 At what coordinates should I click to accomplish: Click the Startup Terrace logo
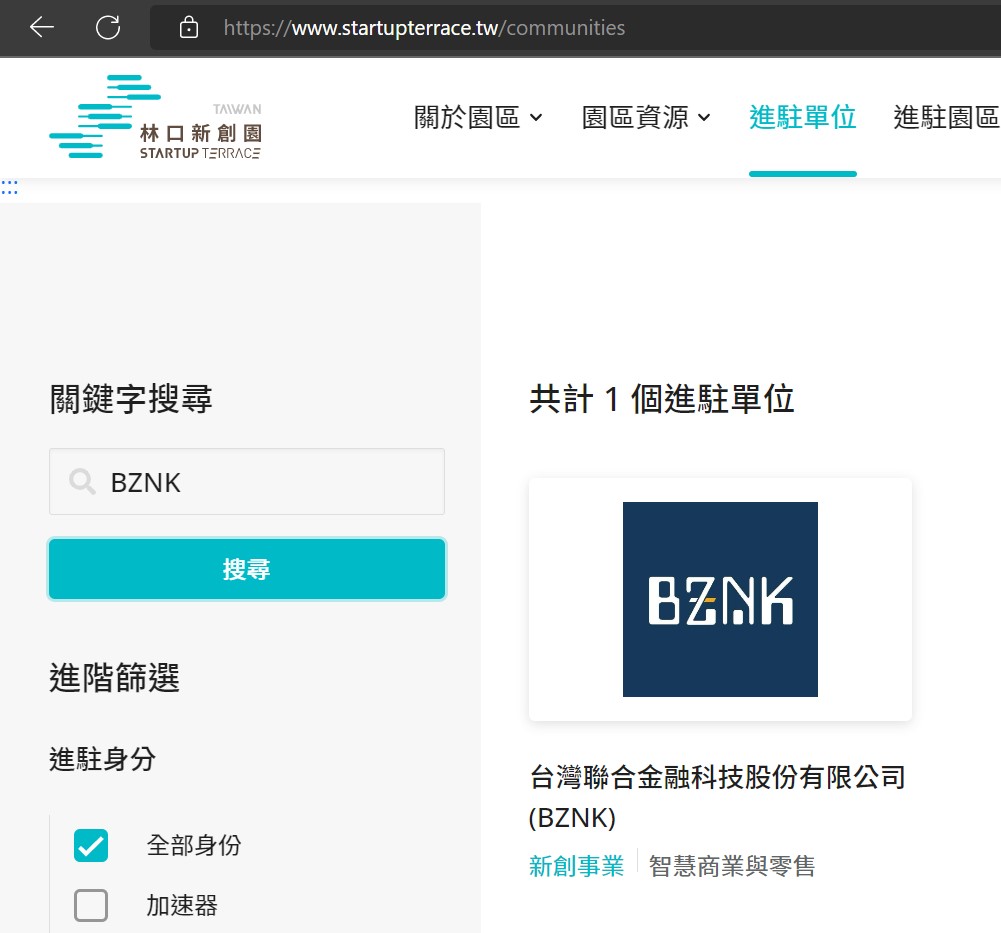coord(155,117)
